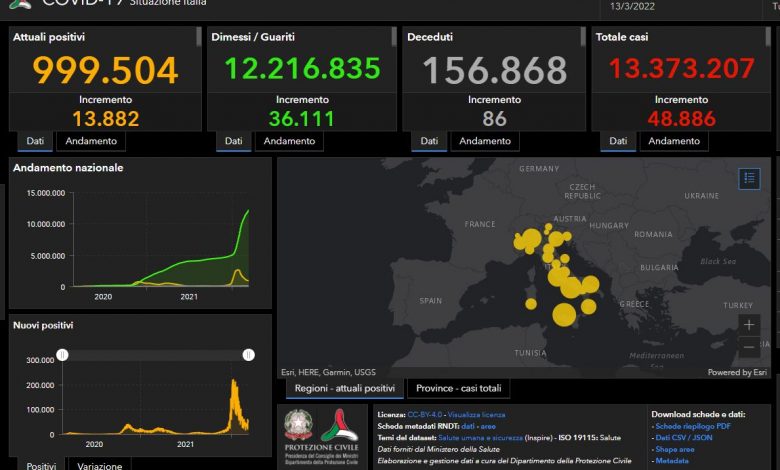780x470 pixels.
Task: Click the Shape aree download link
Action: tap(675, 449)
